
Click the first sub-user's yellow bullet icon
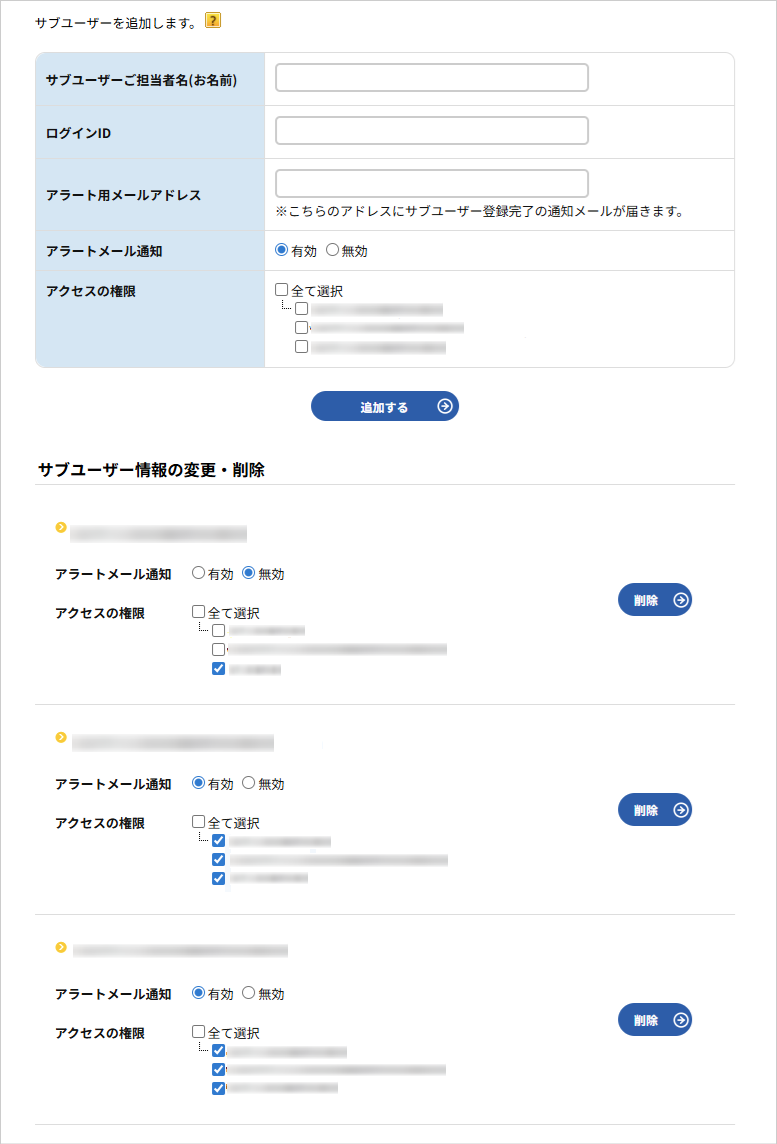tap(61, 527)
